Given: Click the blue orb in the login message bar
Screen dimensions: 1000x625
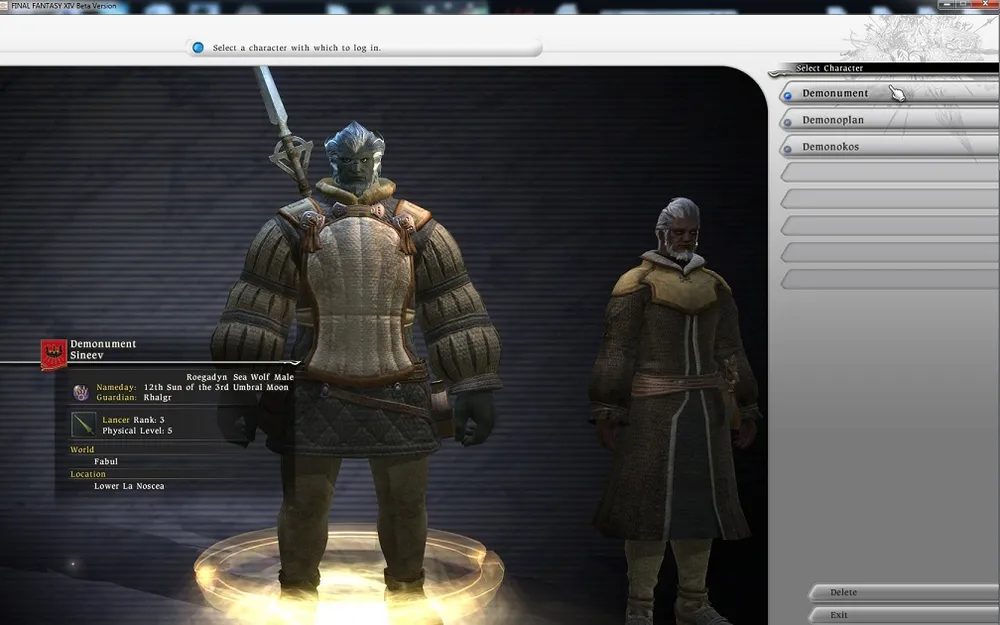Looking at the screenshot, I should point(198,47).
